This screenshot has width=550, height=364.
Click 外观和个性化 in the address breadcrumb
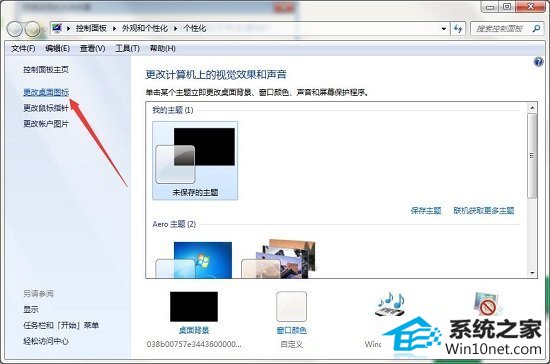click(x=145, y=28)
